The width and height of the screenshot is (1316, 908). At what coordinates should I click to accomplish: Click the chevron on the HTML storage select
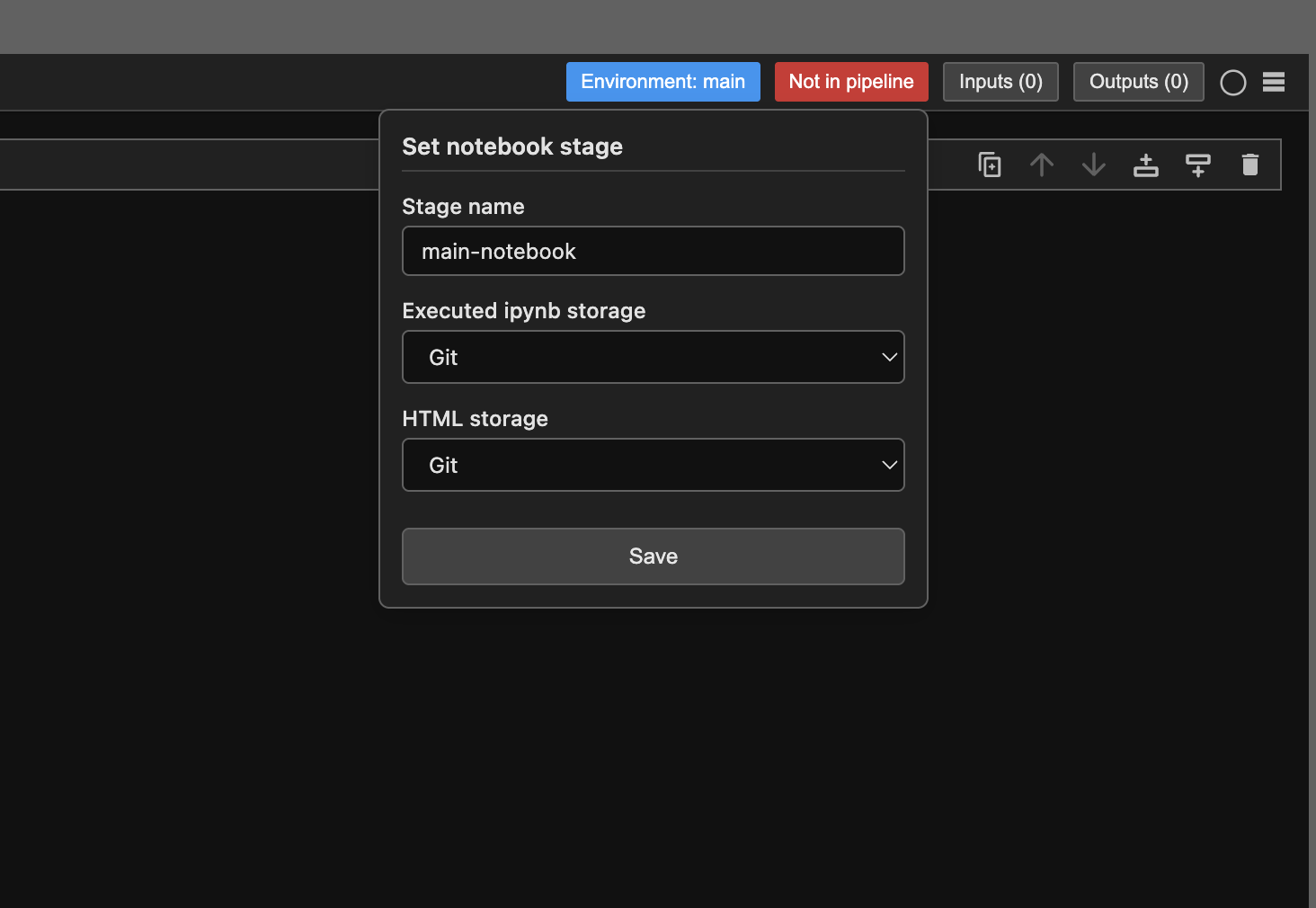(889, 465)
